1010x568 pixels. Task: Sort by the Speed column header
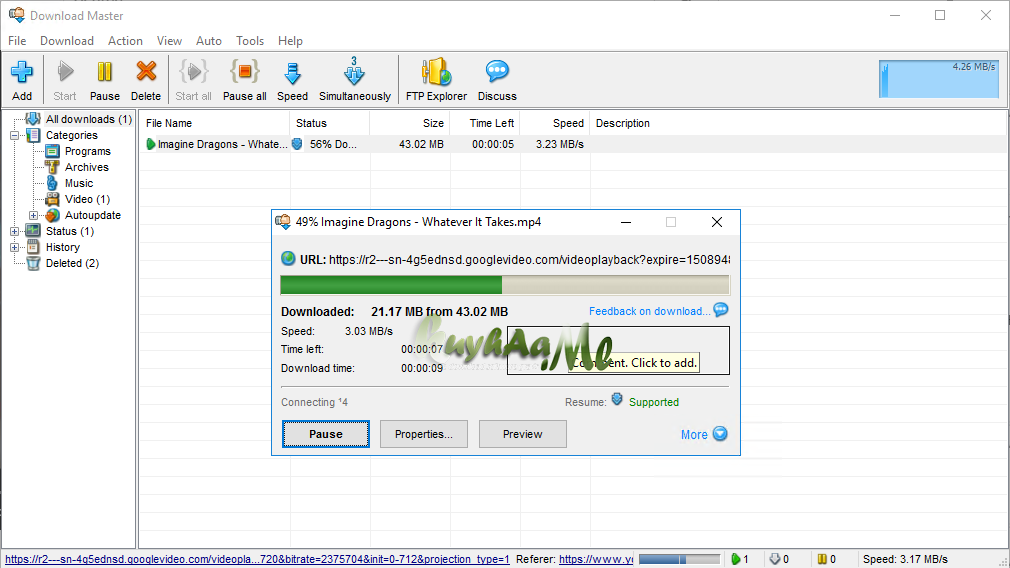555,124
